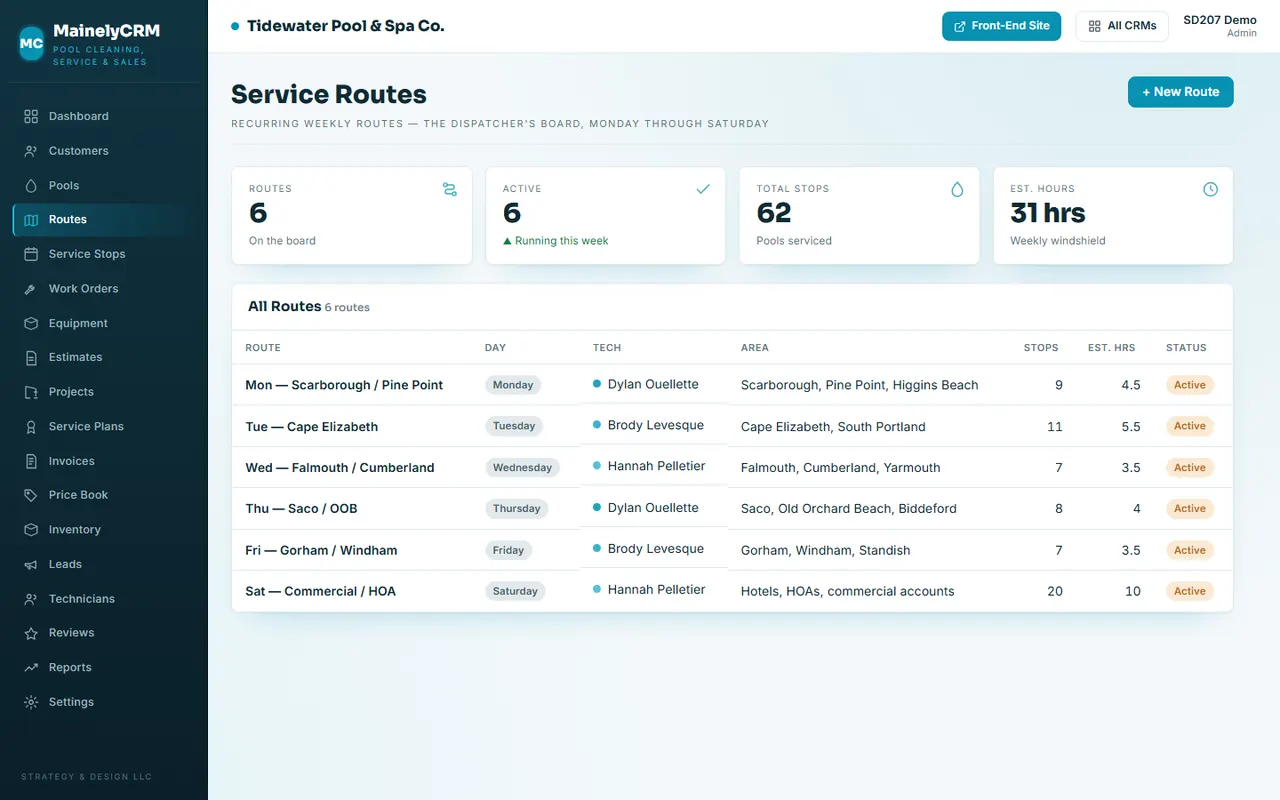Click the clock icon on Est. Hours card
Viewport: 1280px width, 800px height.
point(1210,189)
